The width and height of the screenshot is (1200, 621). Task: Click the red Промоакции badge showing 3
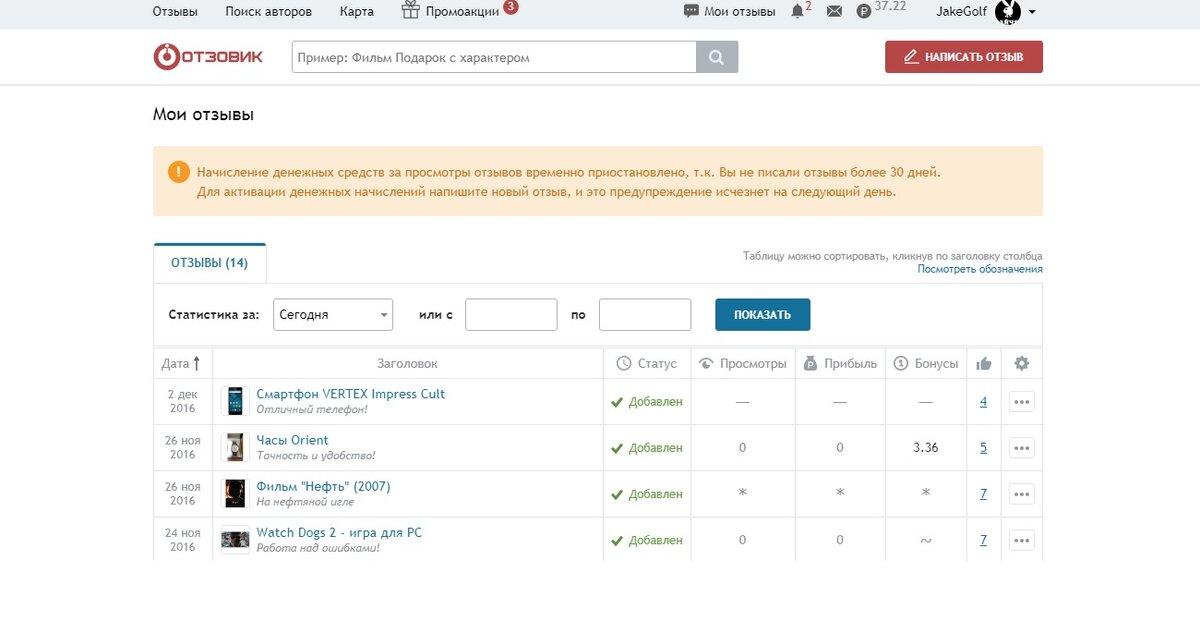pos(511,6)
